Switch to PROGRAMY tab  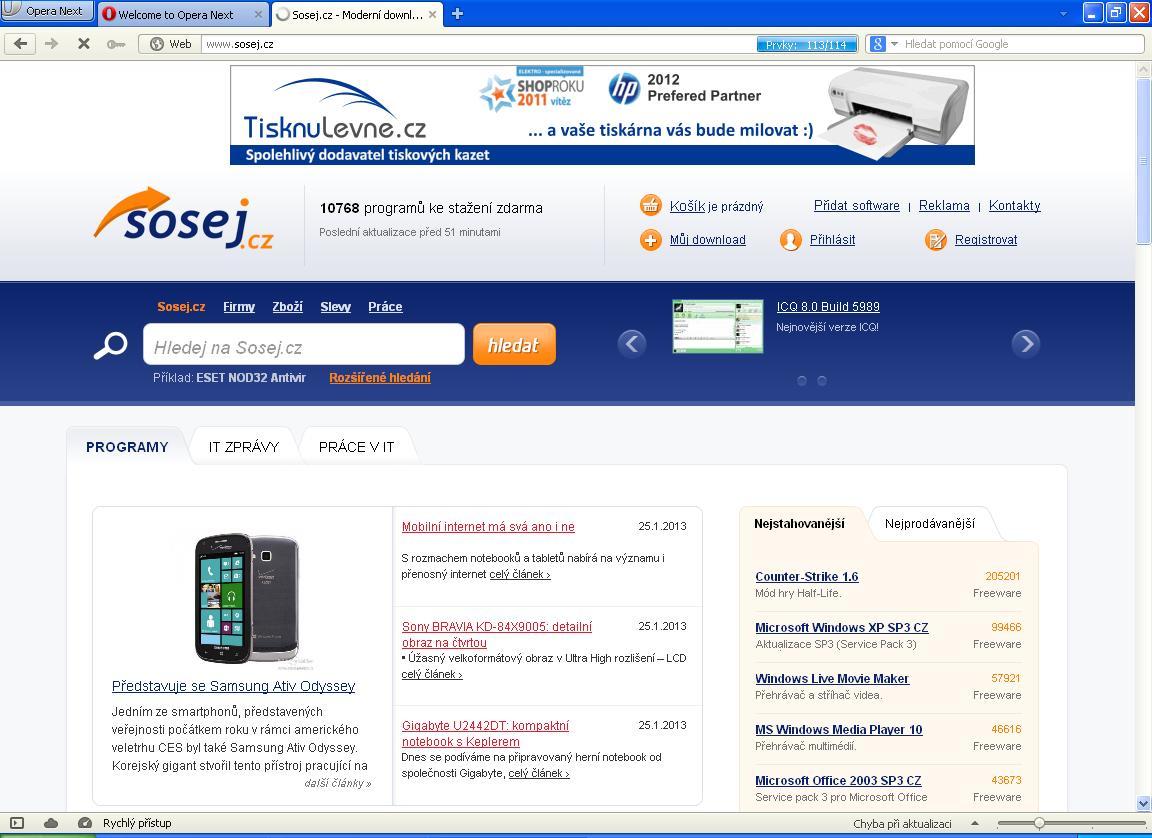(x=127, y=447)
